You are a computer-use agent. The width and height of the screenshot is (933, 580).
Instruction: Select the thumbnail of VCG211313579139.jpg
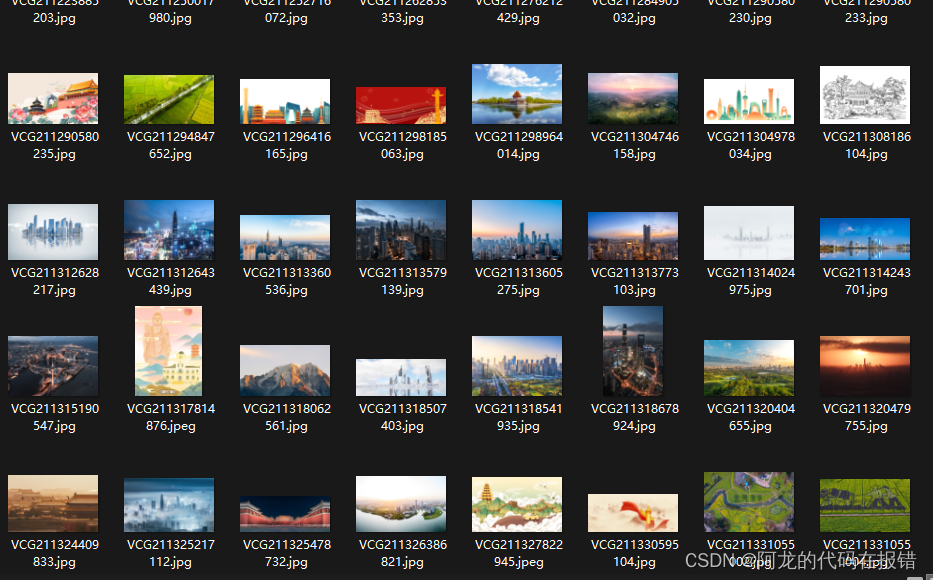click(x=401, y=230)
